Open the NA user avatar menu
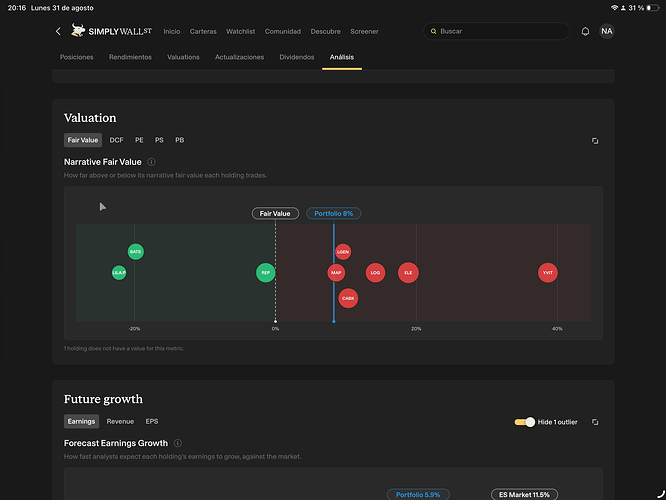Image resolution: width=666 pixels, height=500 pixels. point(607,31)
